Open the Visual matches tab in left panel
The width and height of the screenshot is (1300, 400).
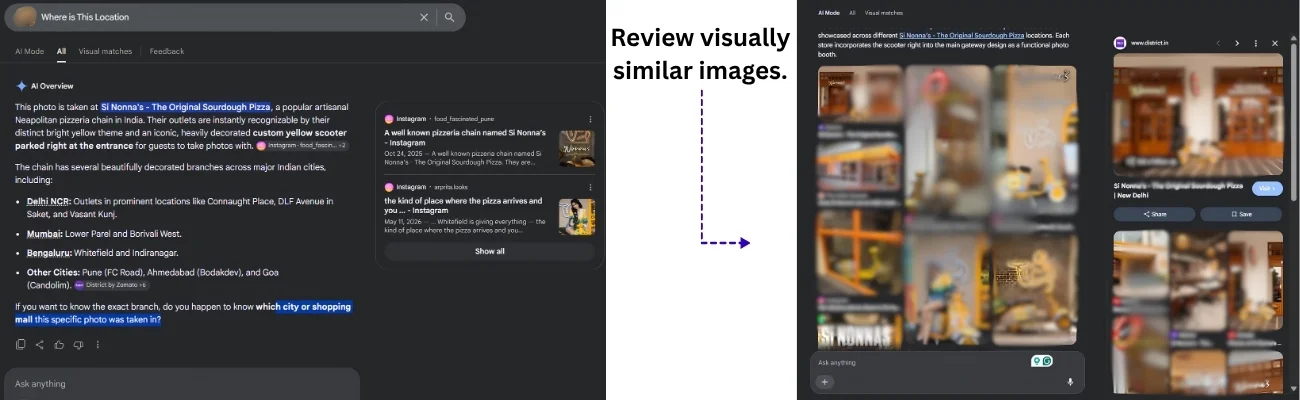click(105, 51)
